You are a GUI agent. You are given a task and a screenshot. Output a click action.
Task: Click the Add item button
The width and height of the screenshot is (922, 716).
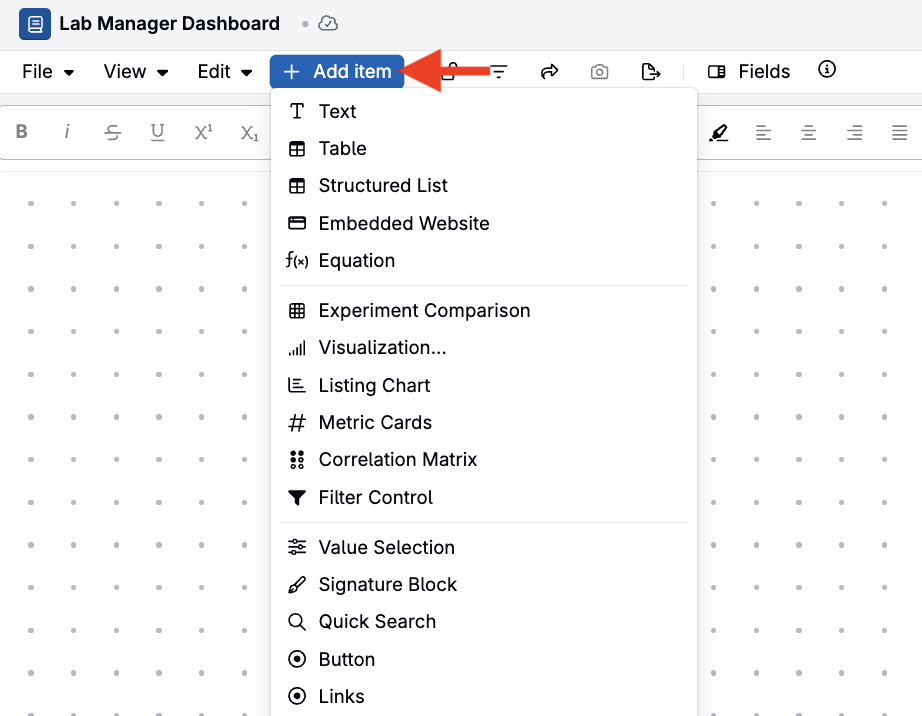click(336, 72)
